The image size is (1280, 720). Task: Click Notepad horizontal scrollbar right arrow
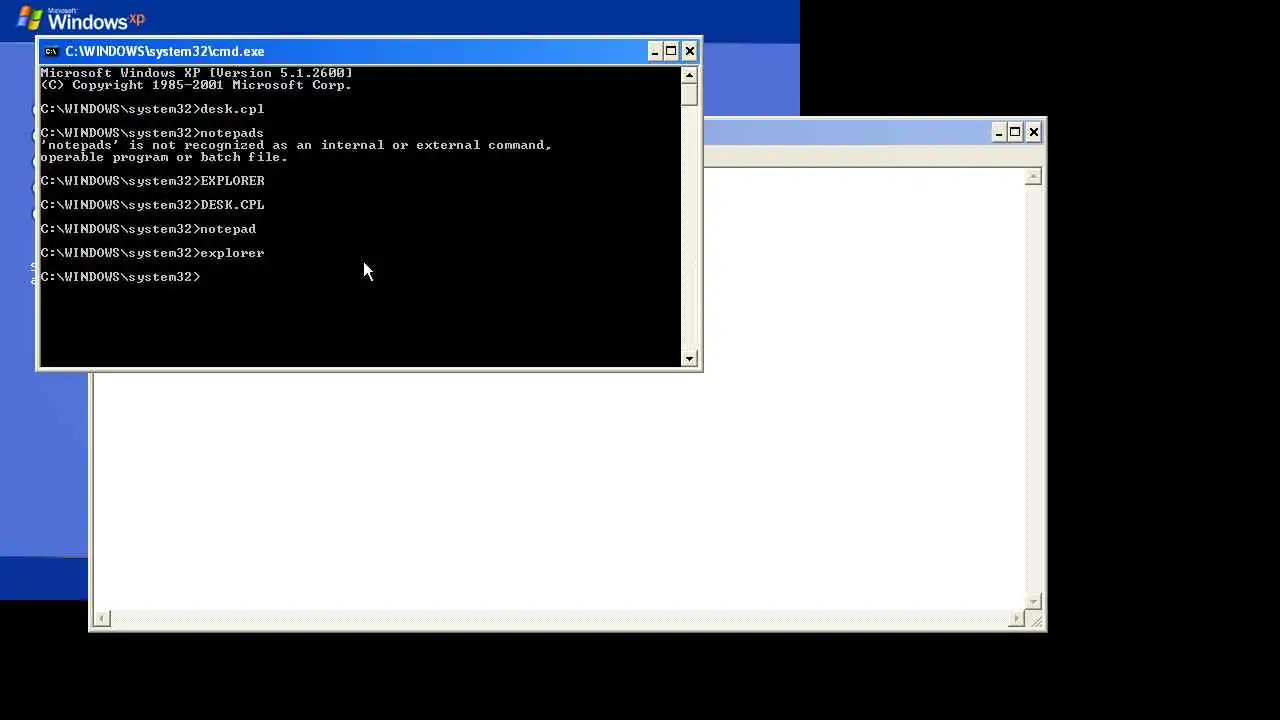(1017, 618)
